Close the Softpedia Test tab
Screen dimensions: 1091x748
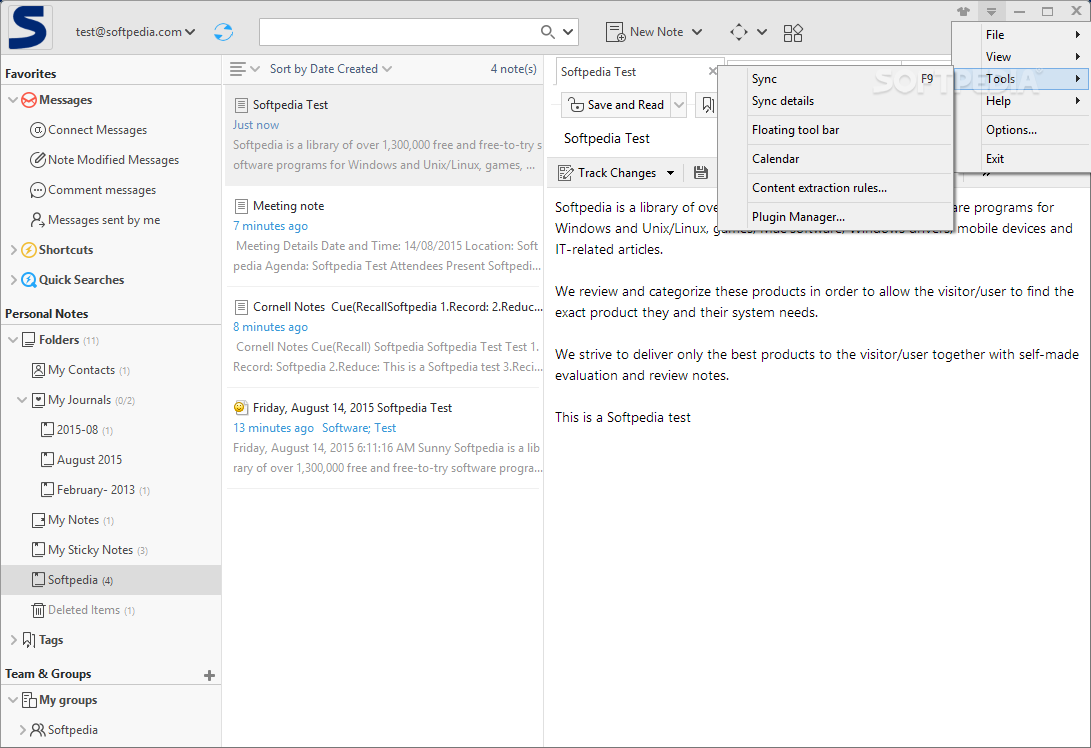712,71
